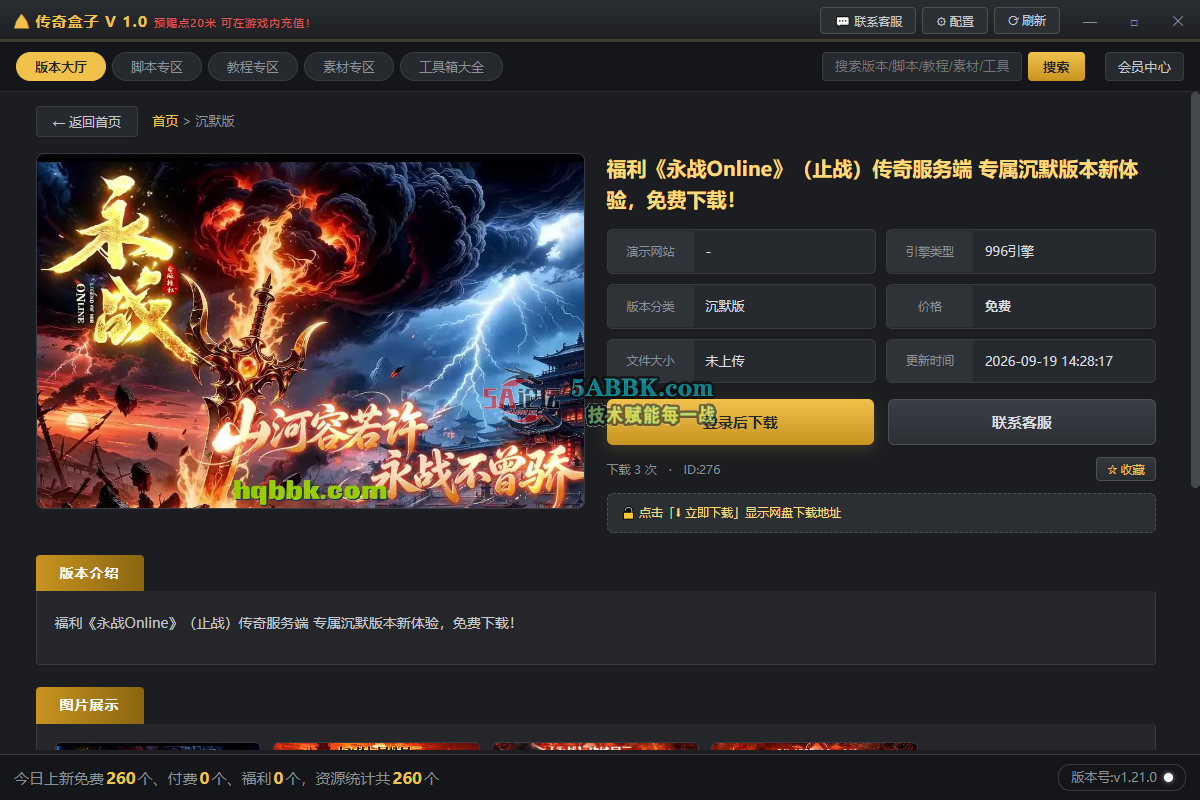The height and width of the screenshot is (800, 1200).
Task: Click the ID:276 text
Action: 702,469
